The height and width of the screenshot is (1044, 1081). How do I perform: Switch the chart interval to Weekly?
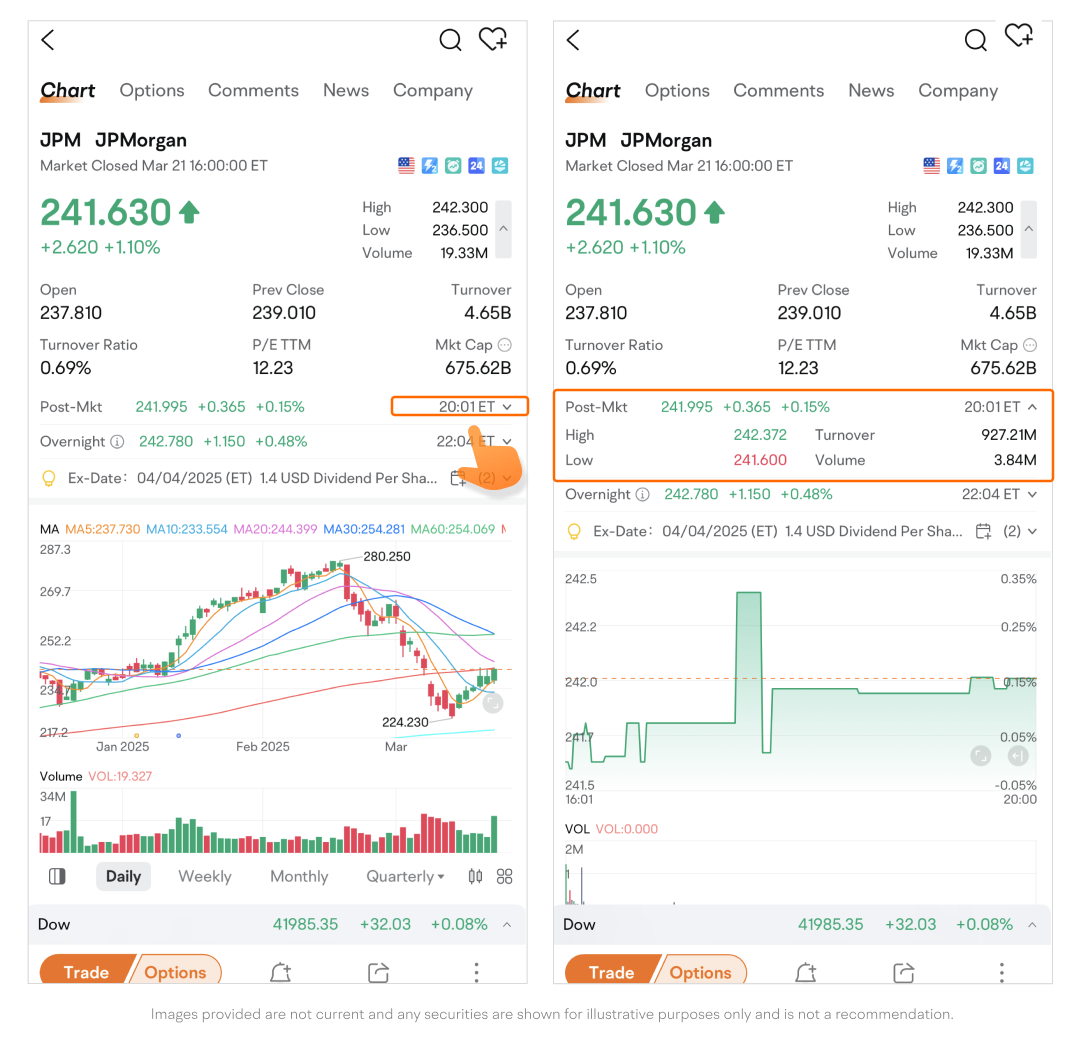[205, 876]
